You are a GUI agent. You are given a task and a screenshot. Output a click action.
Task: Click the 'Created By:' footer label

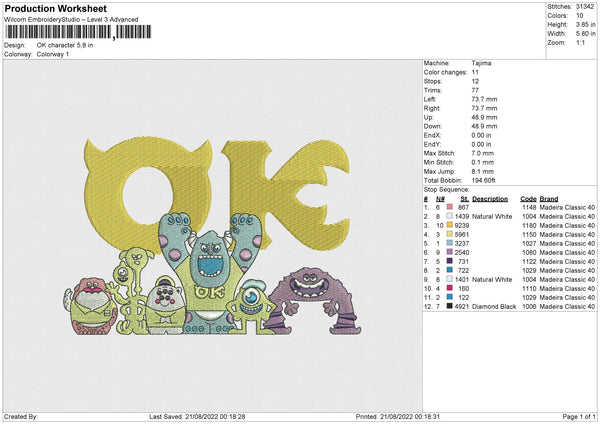[x=21, y=416]
